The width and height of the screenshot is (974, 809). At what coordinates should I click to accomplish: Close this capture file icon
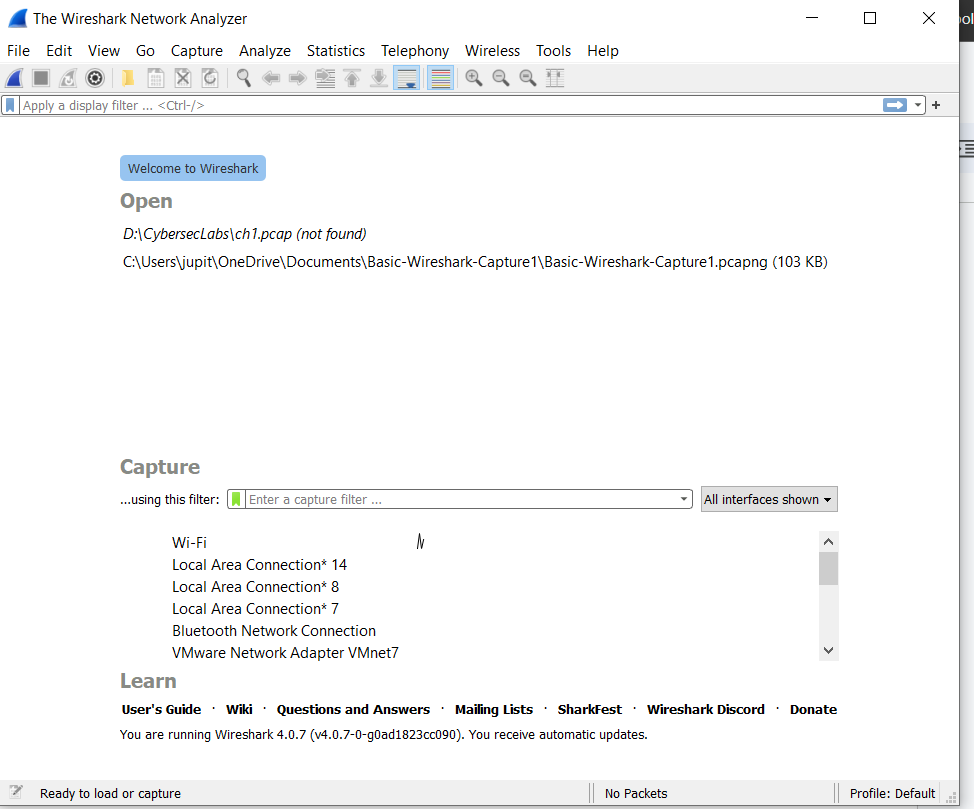[183, 78]
